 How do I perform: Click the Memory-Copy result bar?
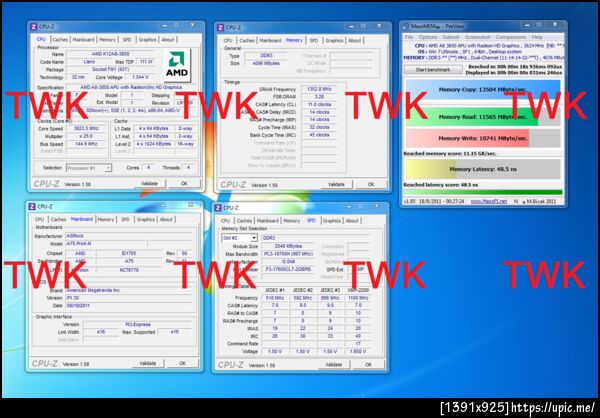click(x=483, y=90)
